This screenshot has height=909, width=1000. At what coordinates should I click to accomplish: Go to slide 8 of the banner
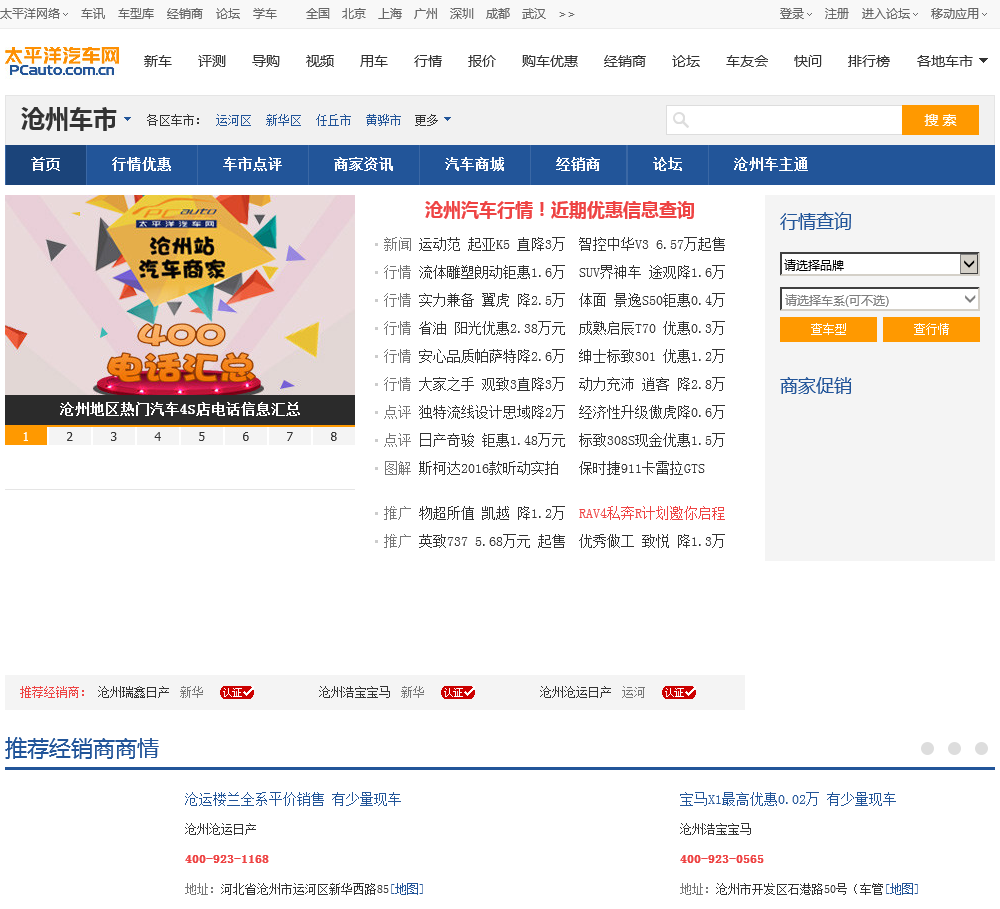point(334,436)
